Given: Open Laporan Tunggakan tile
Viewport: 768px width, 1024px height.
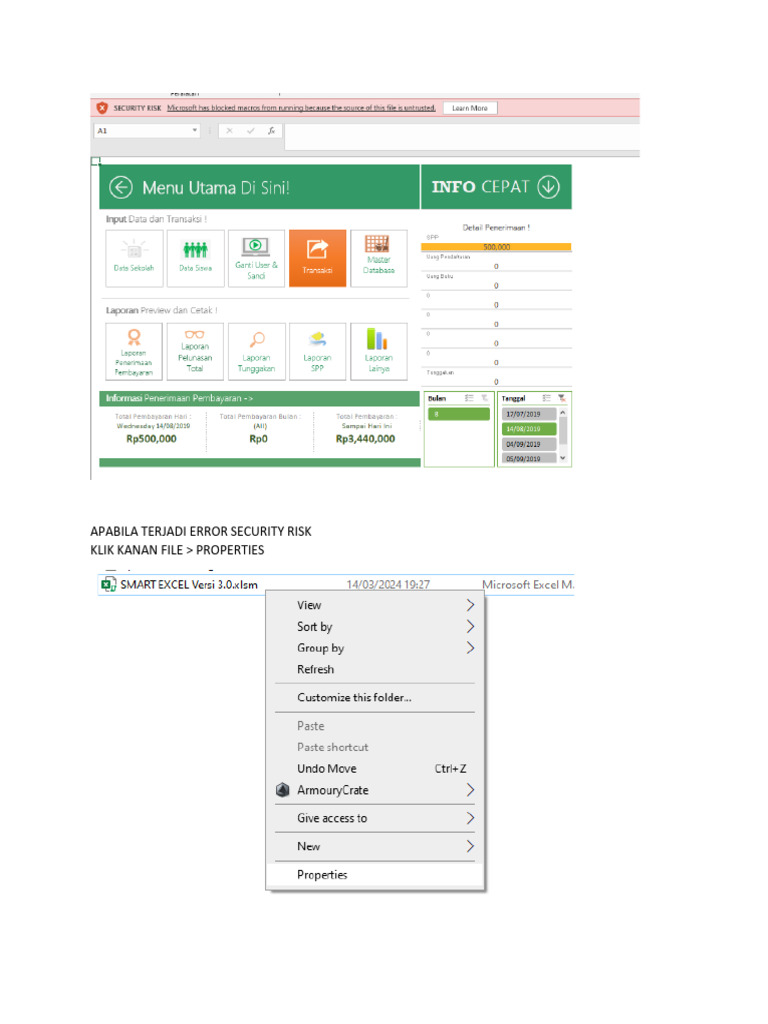Looking at the screenshot, I should click(x=256, y=351).
